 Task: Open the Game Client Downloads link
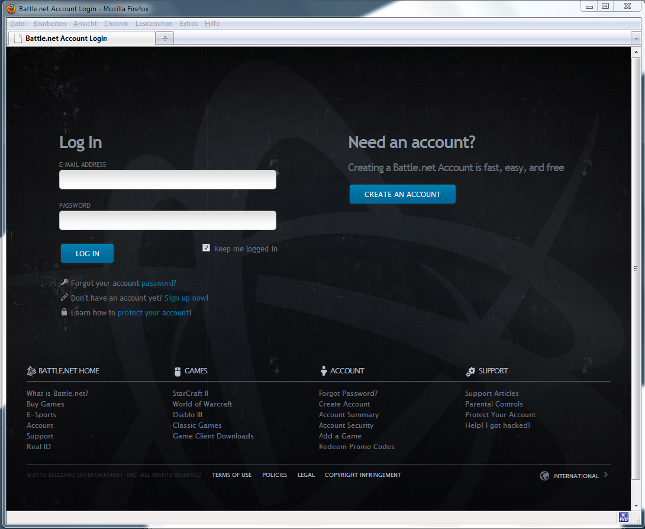[x=213, y=436]
